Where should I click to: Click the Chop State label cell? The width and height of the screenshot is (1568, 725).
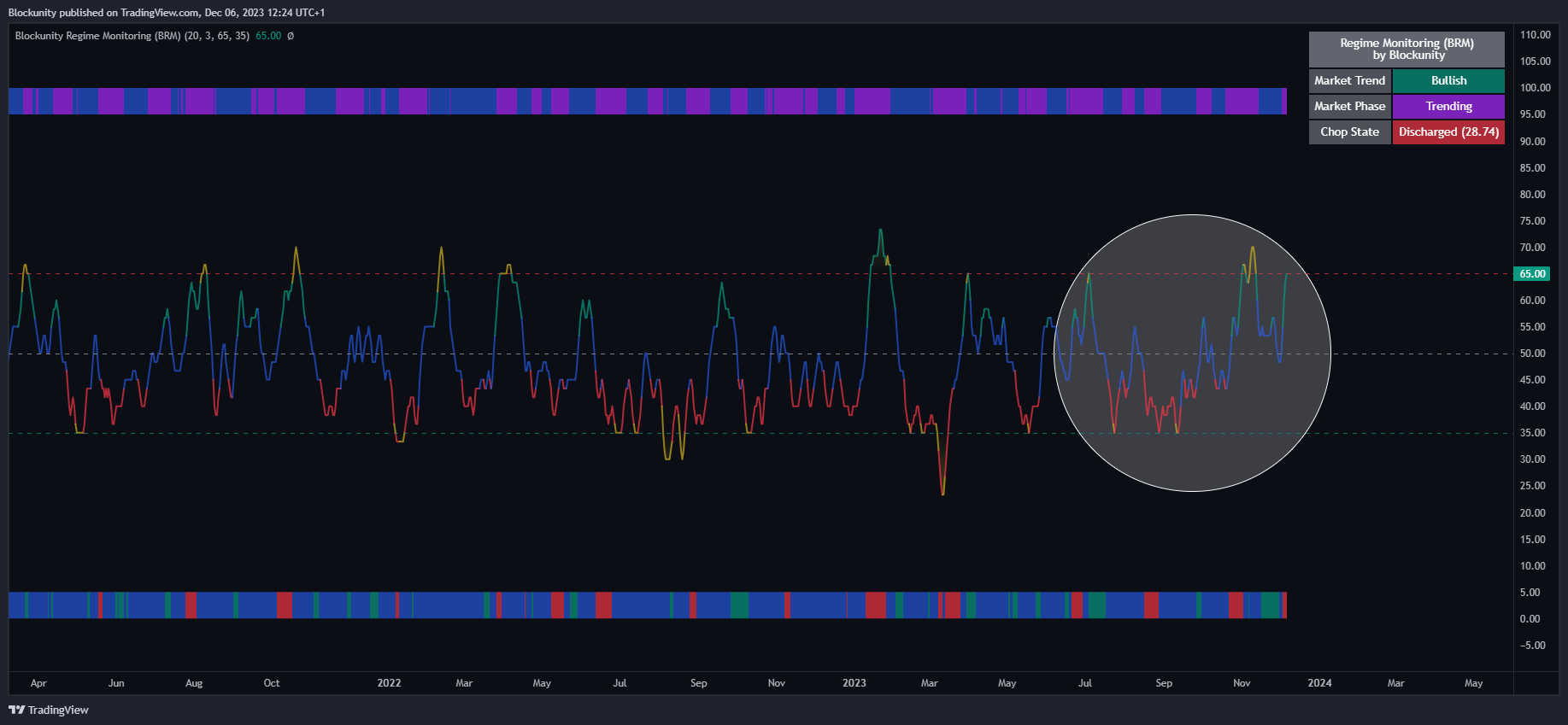[x=1350, y=132]
